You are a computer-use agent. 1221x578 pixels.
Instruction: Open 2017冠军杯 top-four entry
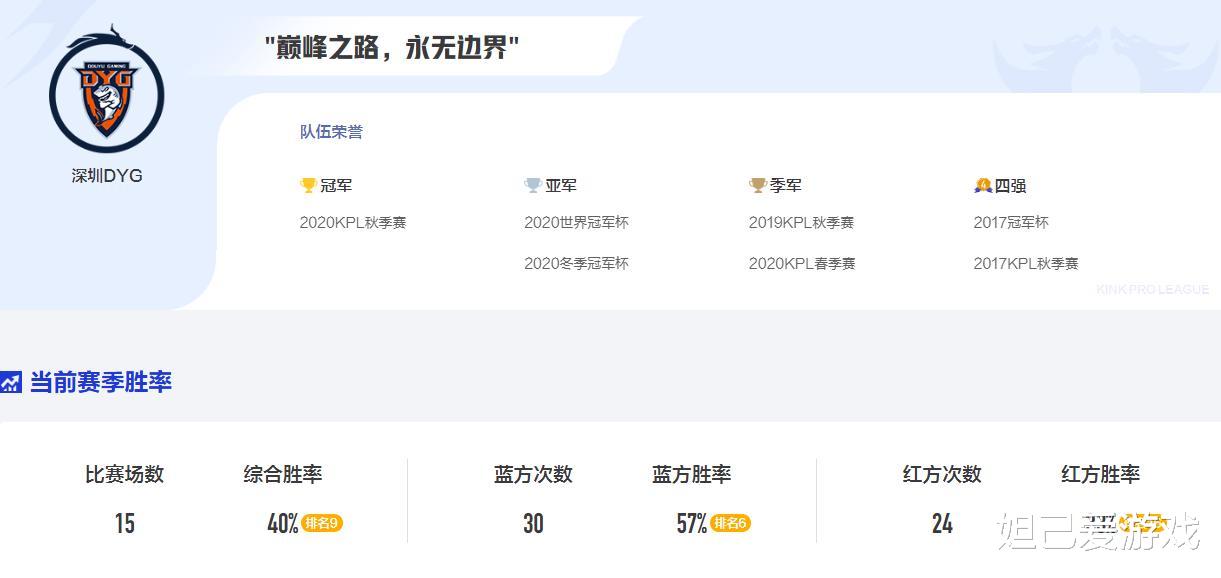point(1011,223)
